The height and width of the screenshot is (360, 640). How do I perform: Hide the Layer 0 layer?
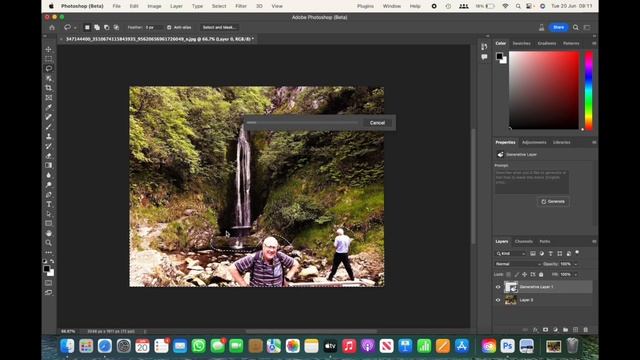point(498,300)
